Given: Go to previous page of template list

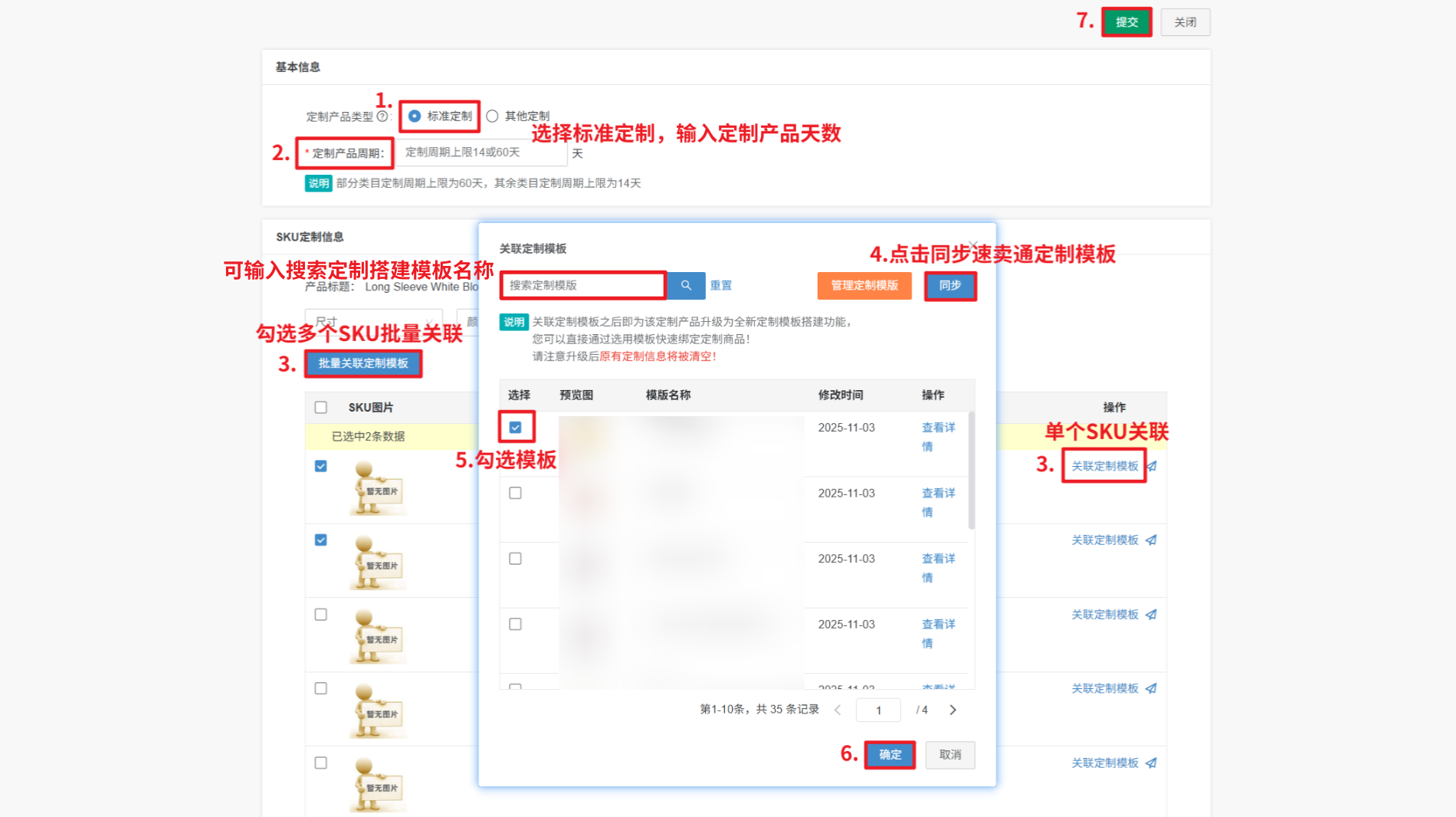Looking at the screenshot, I should point(838,710).
